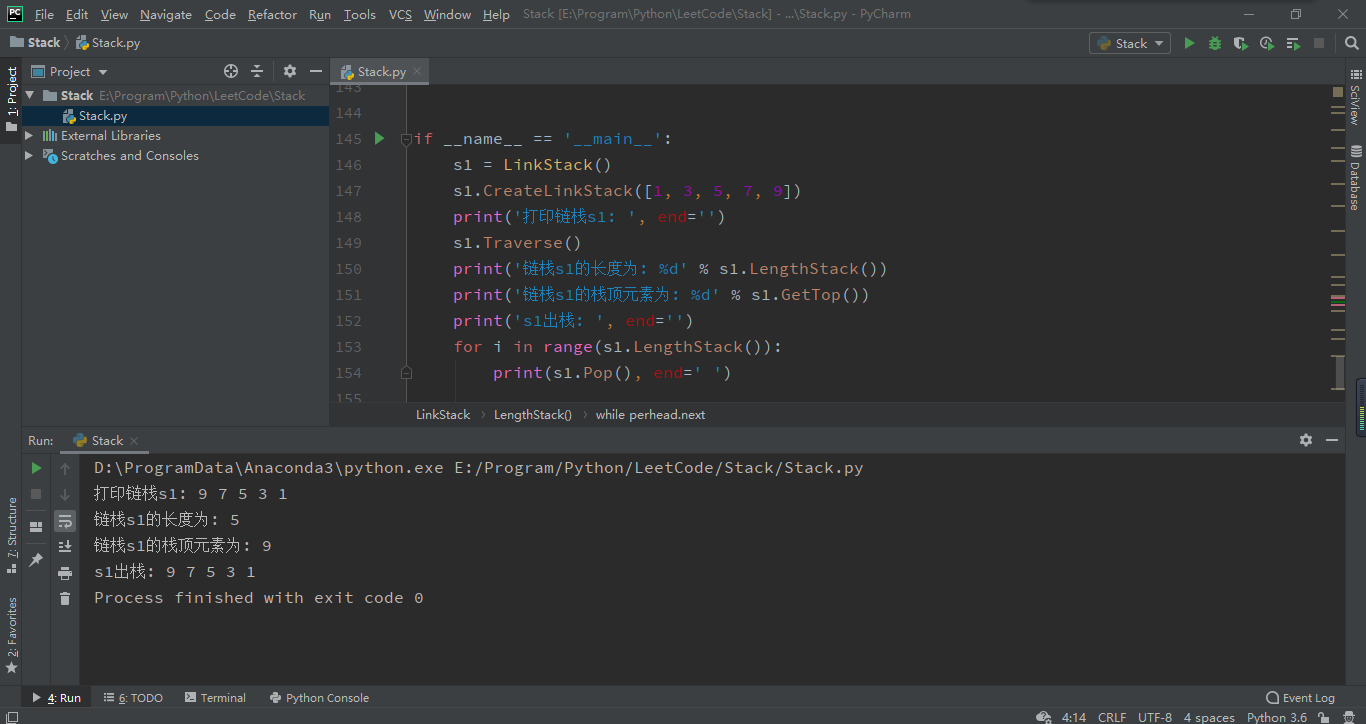
Task: Start the Debug session (bug icon)
Action: pyautogui.click(x=1215, y=43)
